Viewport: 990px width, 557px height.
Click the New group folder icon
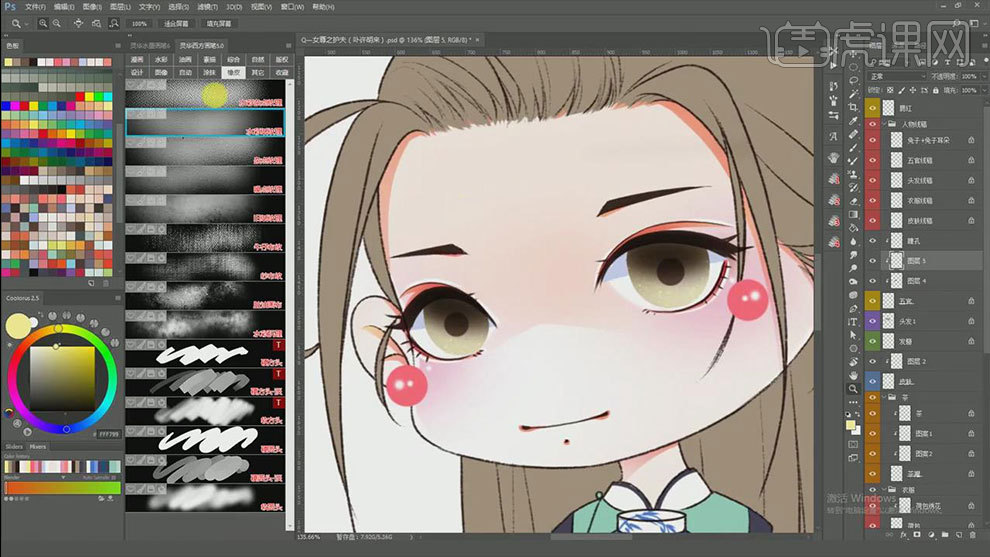click(x=945, y=535)
